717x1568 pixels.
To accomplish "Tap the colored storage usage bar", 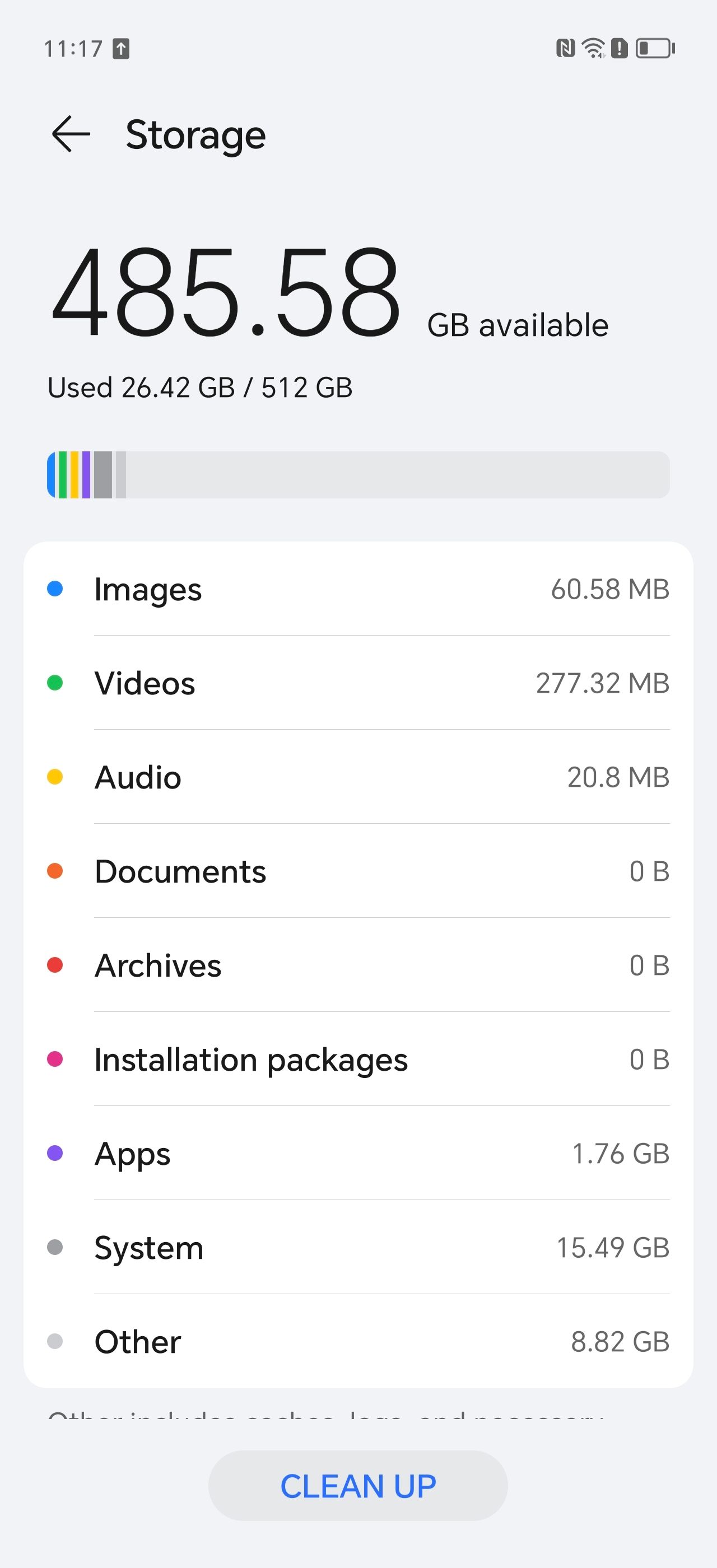I will tap(358, 475).
